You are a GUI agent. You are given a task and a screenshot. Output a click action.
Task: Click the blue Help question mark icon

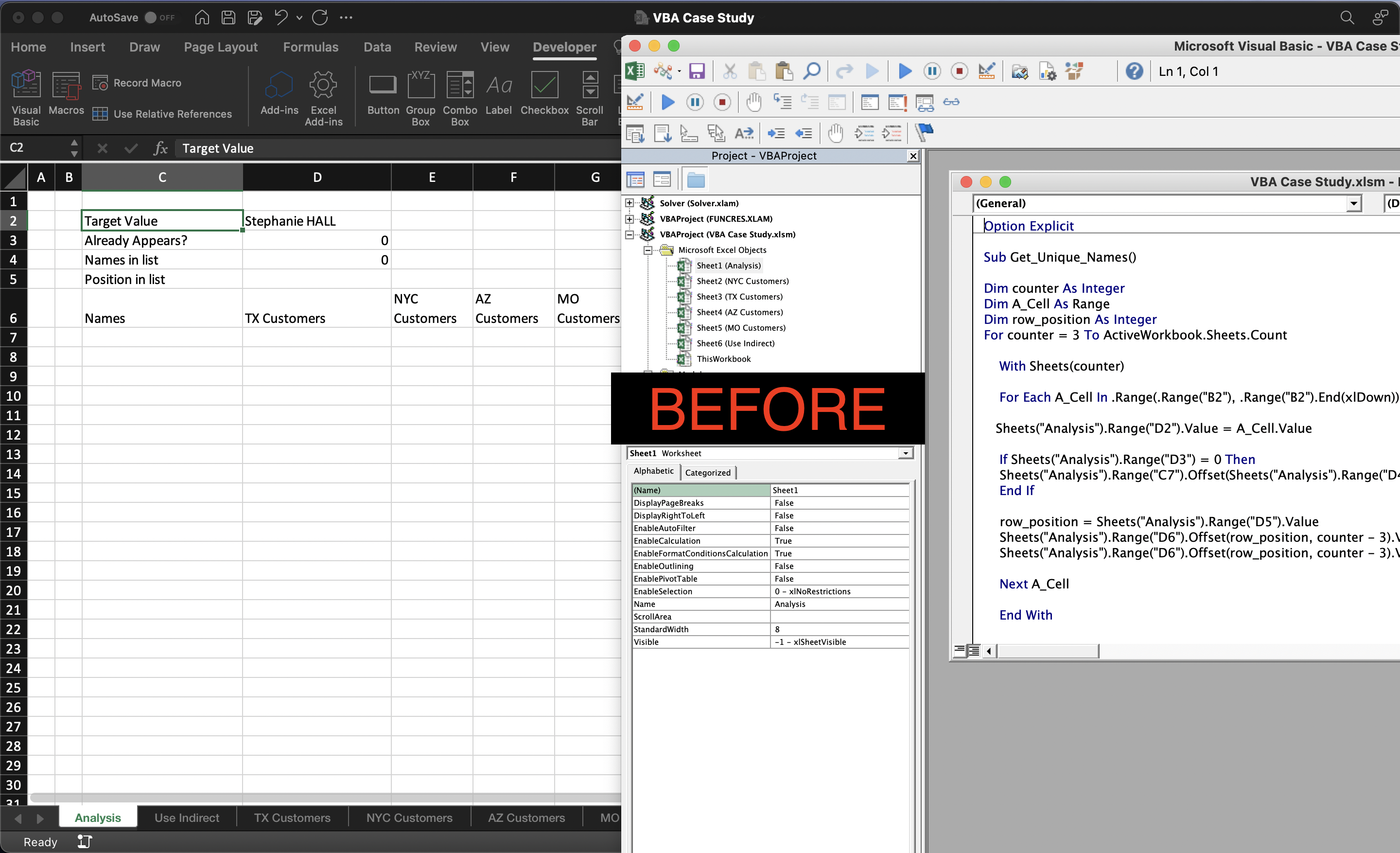1134,71
